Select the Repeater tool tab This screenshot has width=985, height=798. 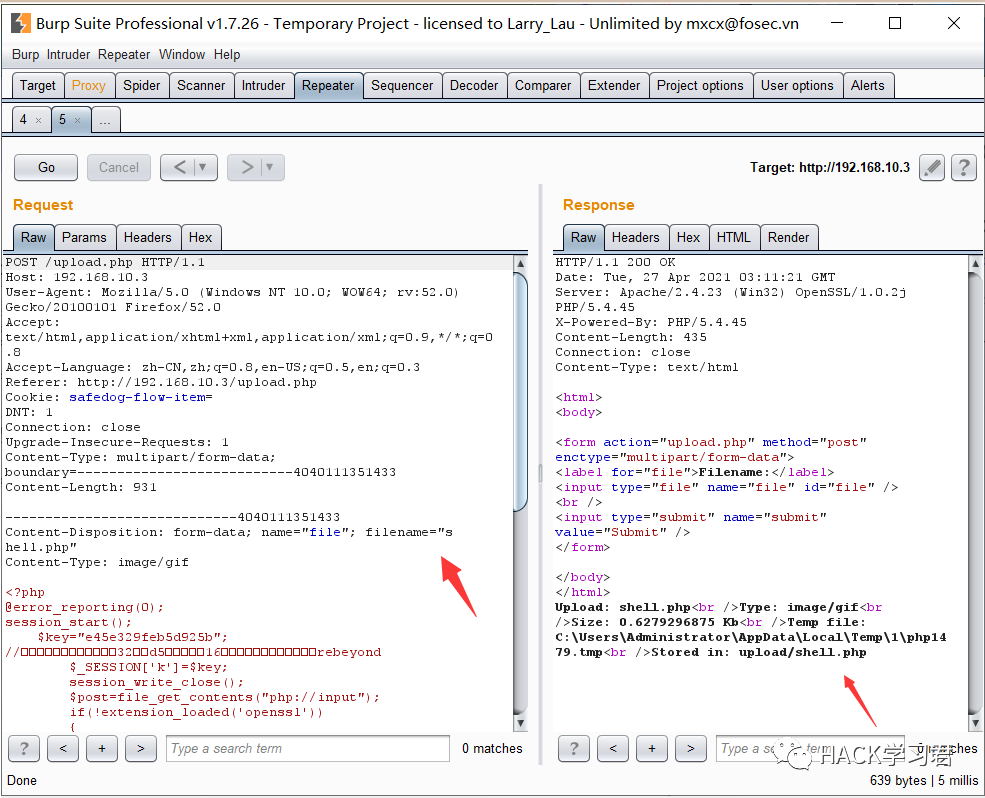point(328,85)
